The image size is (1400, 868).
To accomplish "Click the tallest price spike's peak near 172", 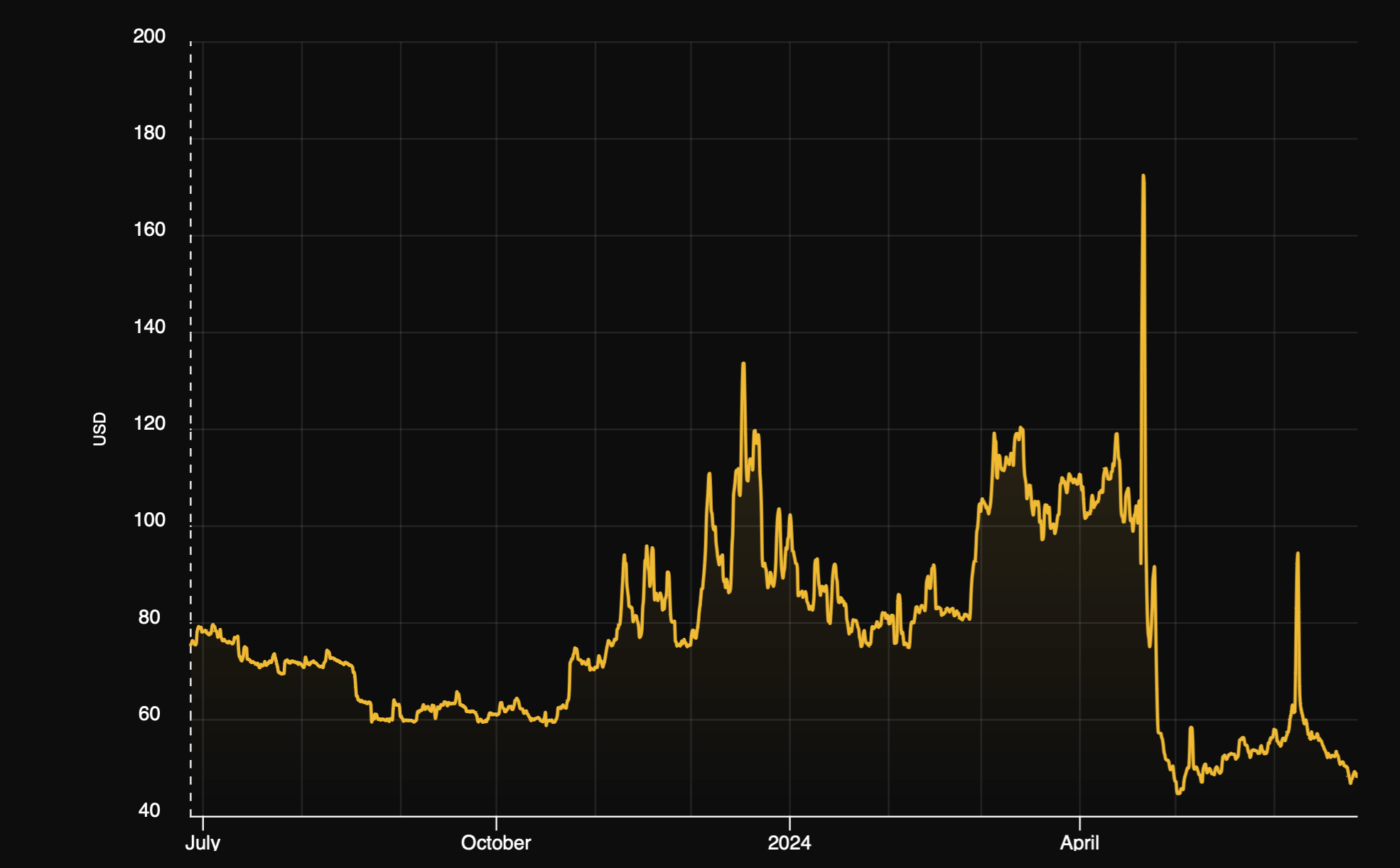I will pyautogui.click(x=1143, y=176).
